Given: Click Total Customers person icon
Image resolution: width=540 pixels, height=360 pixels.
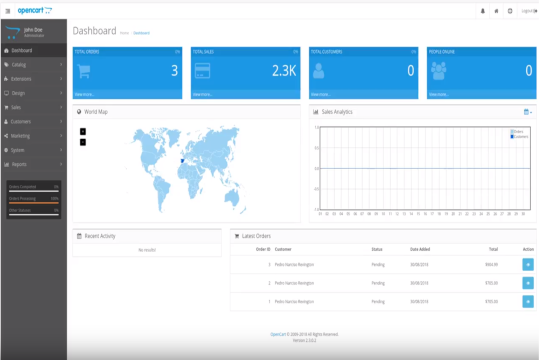Looking at the screenshot, I should pyautogui.click(x=319, y=71).
